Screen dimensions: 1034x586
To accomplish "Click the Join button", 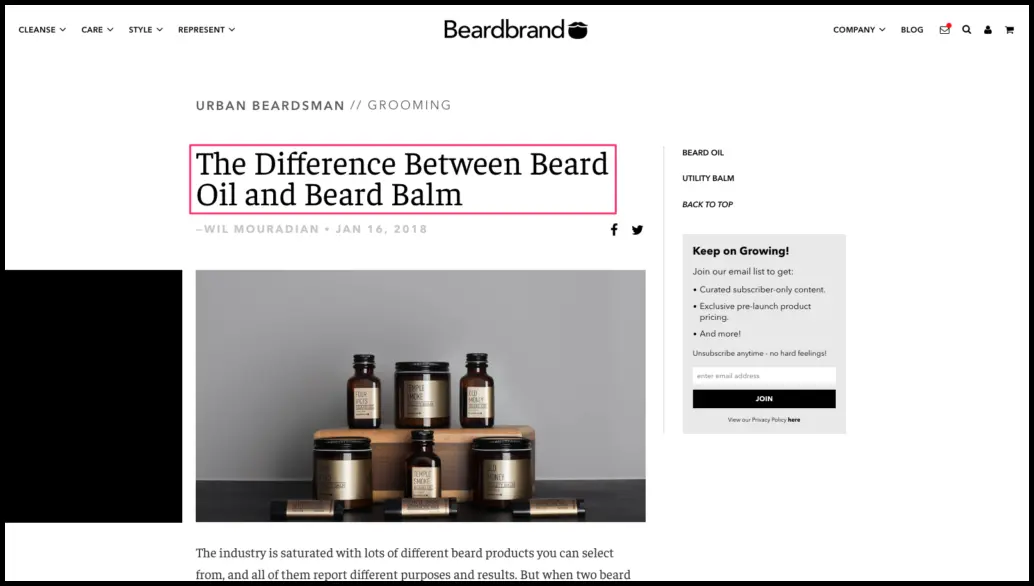I will (764, 399).
